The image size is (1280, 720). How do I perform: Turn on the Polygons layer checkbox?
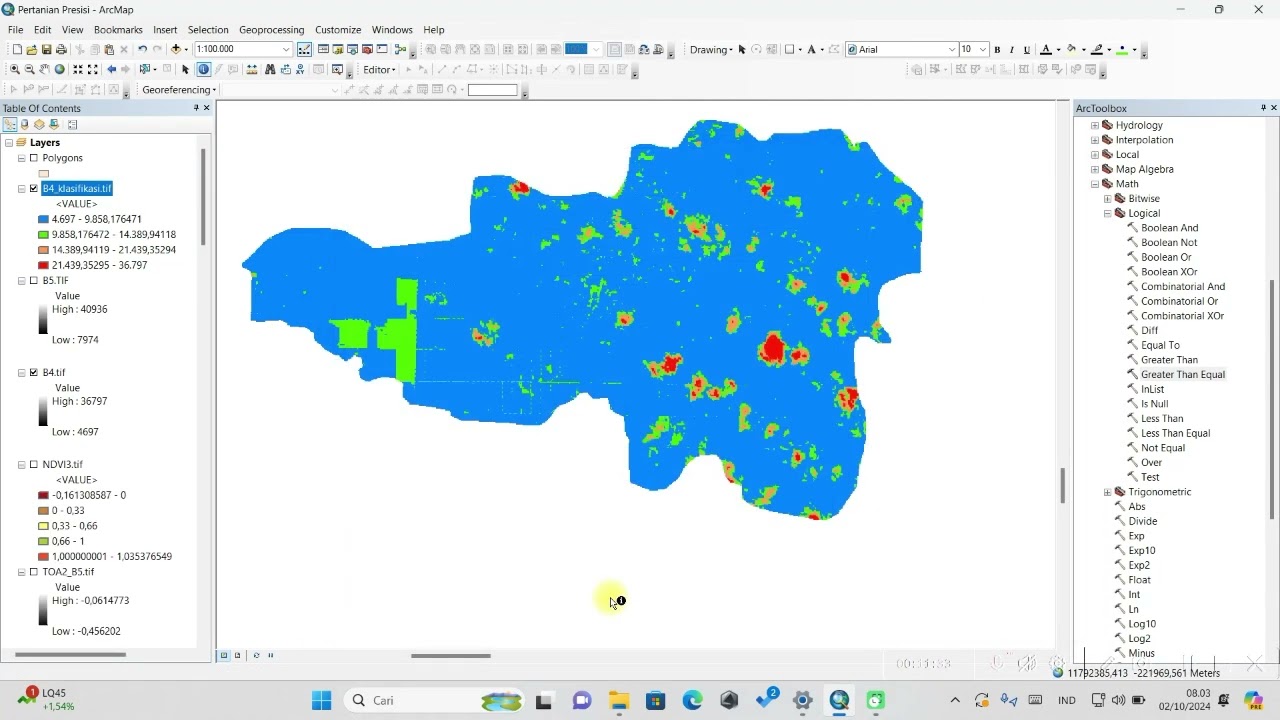pos(33,158)
